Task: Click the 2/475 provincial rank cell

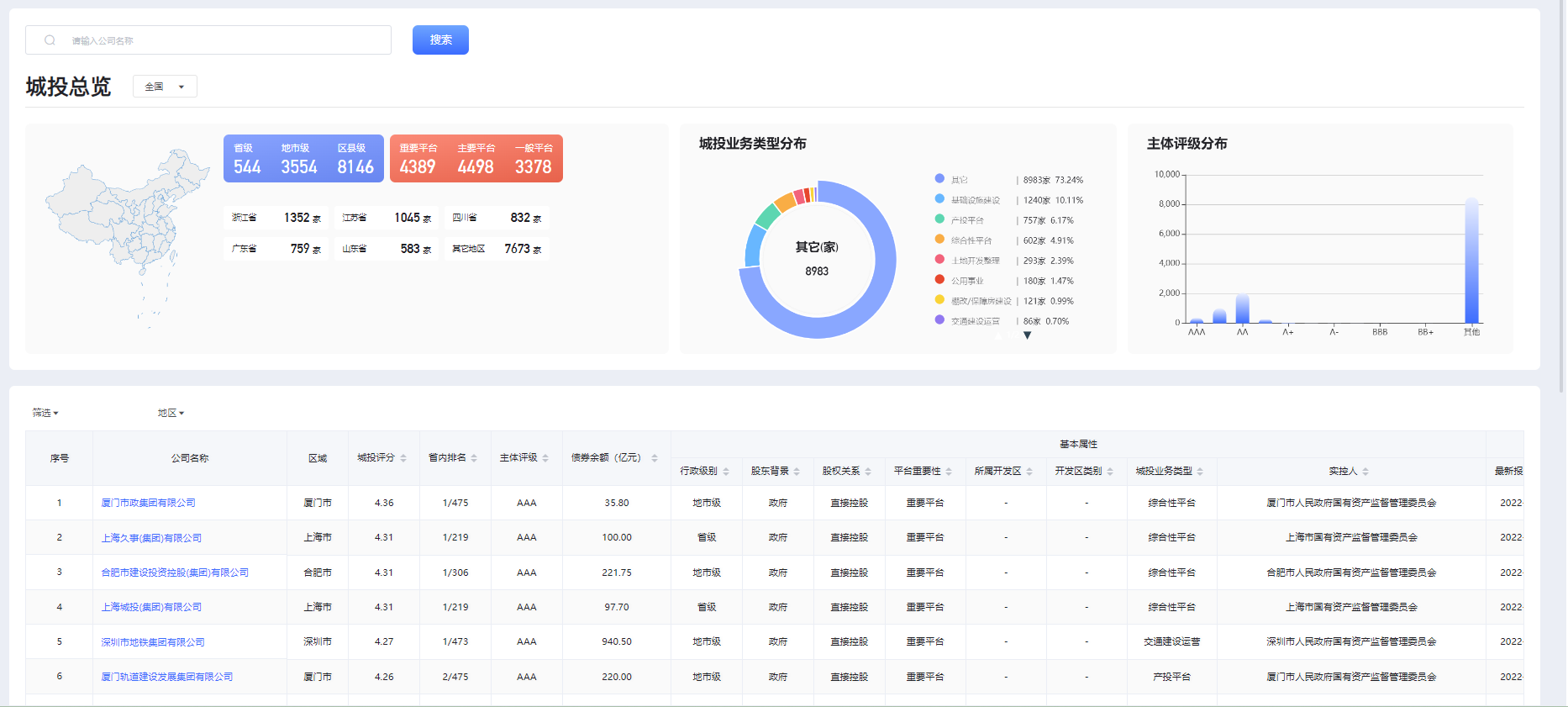Action: pyautogui.click(x=455, y=677)
